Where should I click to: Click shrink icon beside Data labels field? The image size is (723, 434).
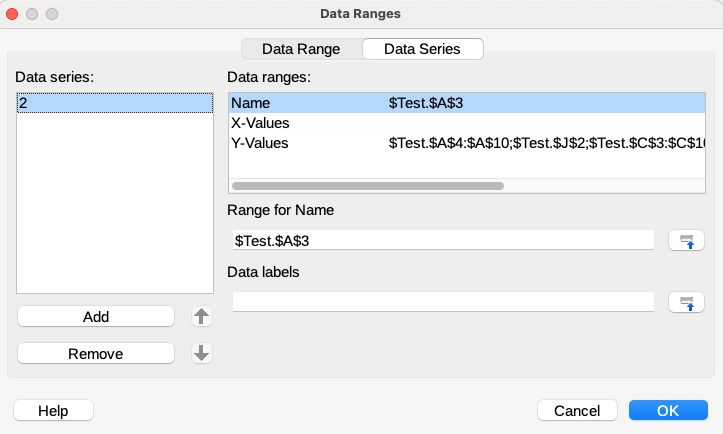686,302
